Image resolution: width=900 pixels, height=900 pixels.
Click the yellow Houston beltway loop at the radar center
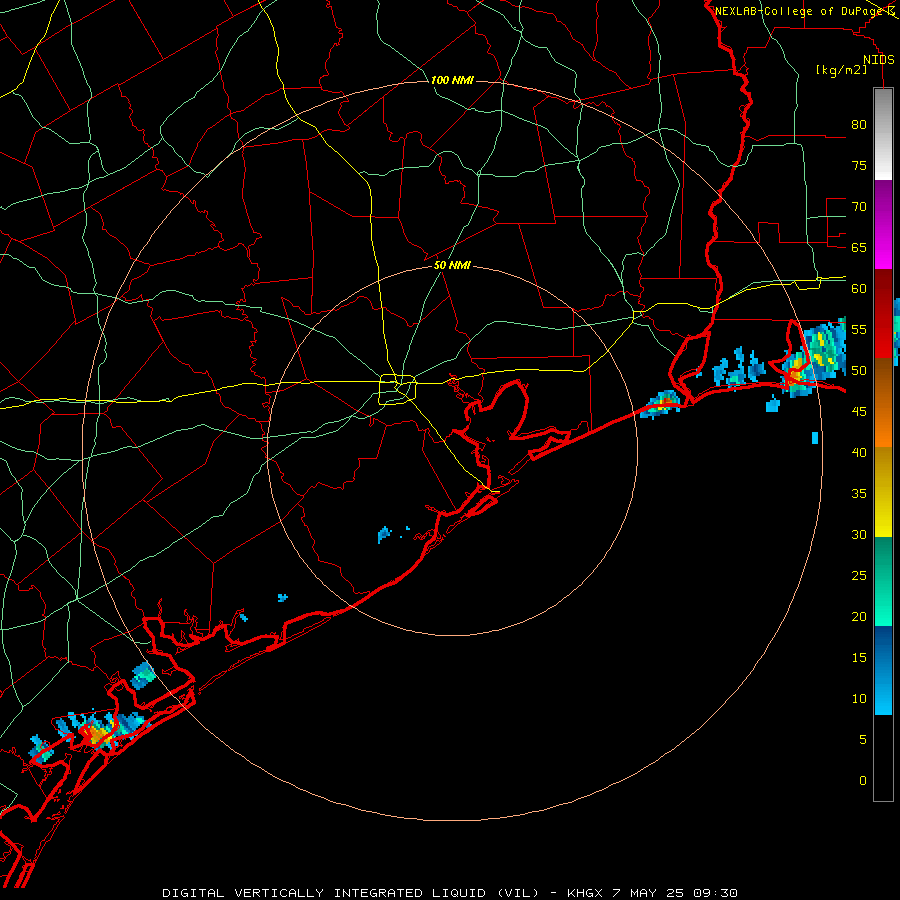click(x=397, y=389)
